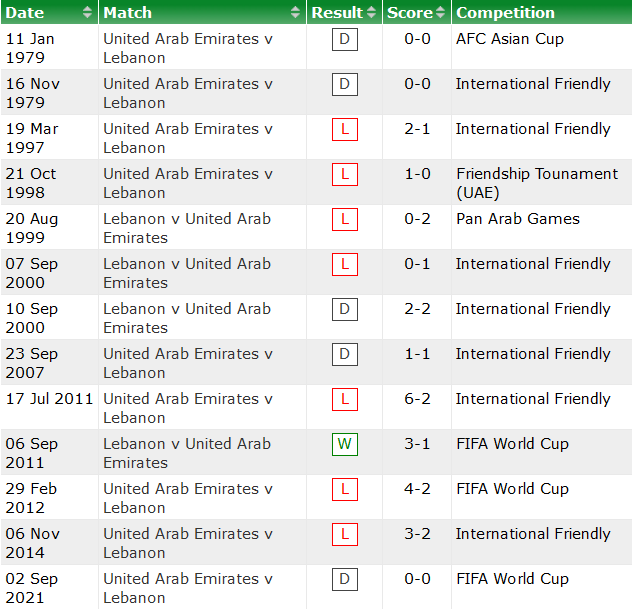Click the Date column sort arrows
The height and width of the screenshot is (609, 632).
point(87,13)
